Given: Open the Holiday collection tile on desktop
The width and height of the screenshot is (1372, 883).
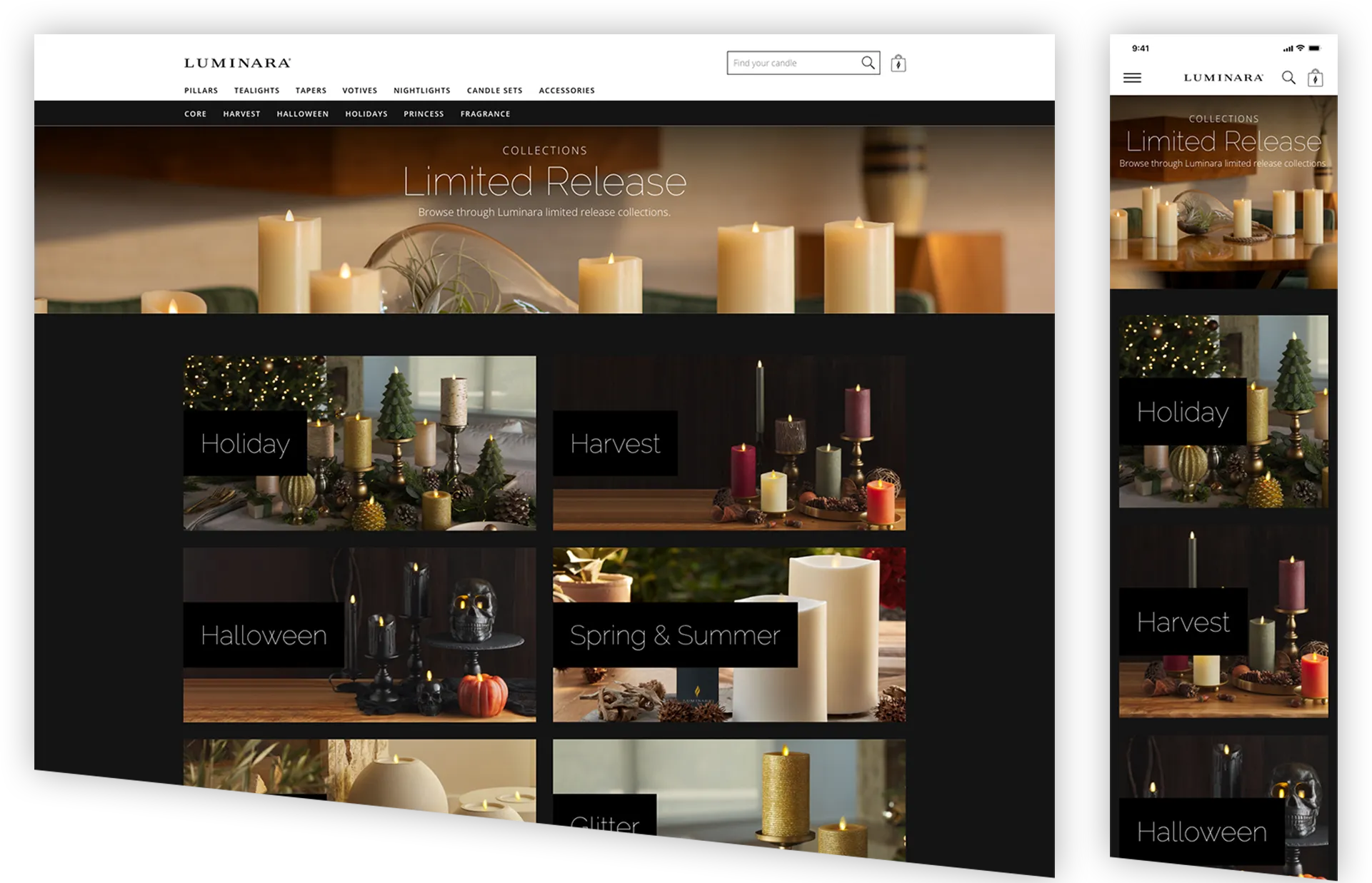Looking at the screenshot, I should 359,443.
